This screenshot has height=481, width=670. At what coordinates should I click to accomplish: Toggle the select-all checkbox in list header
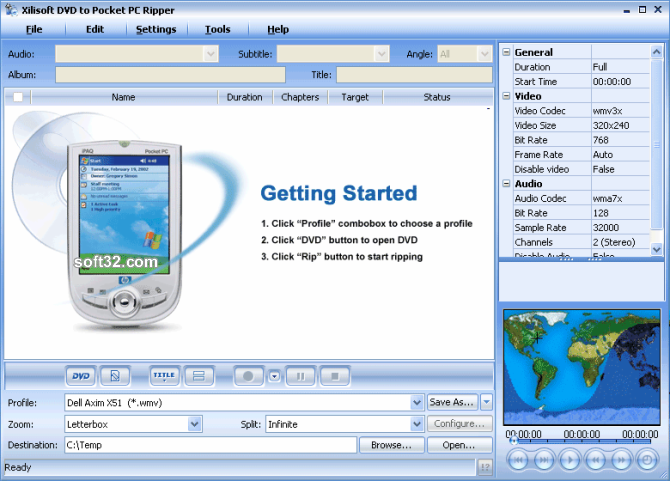click(x=18, y=97)
